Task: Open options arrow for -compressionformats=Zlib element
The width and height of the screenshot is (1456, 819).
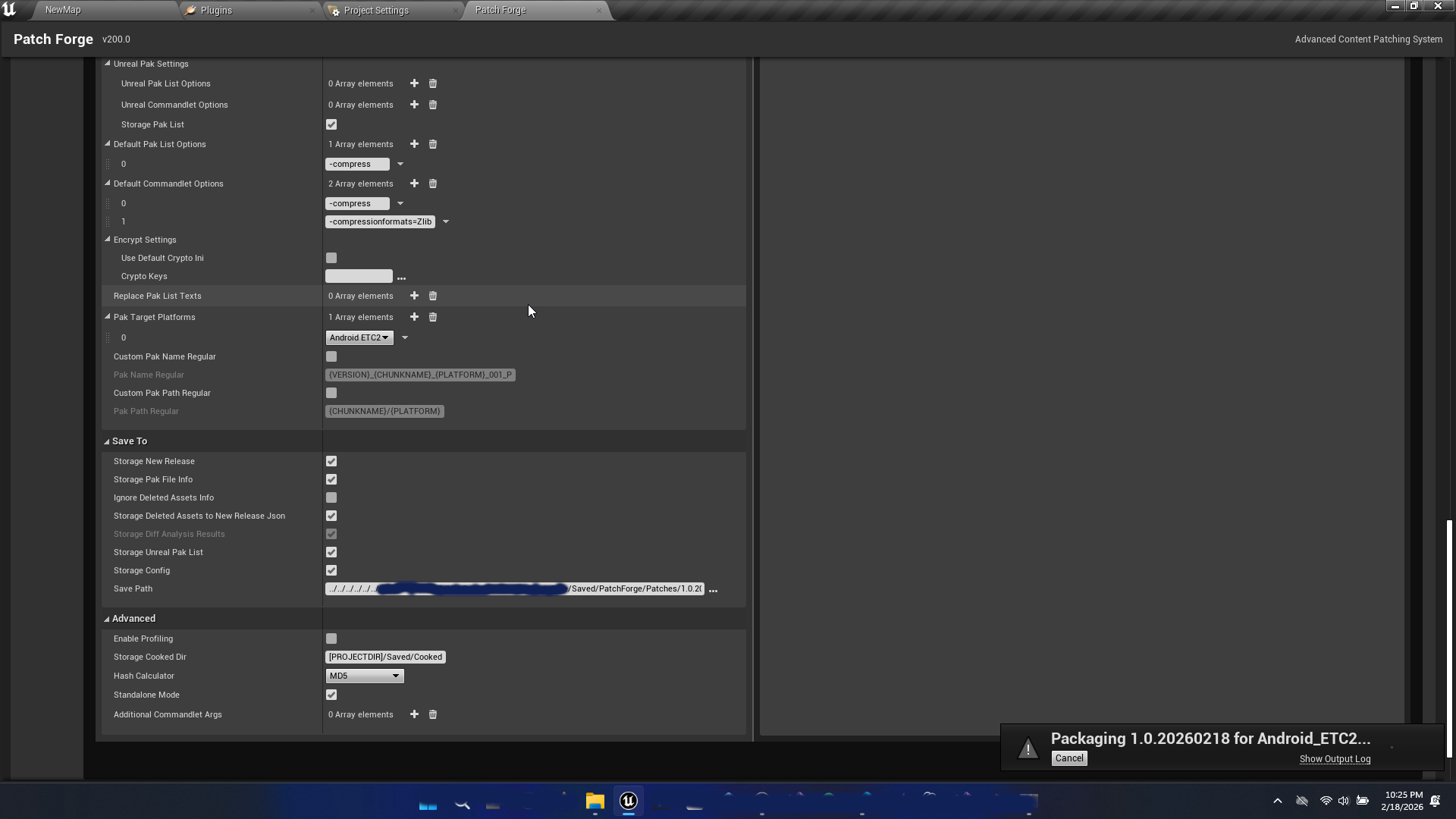Action: (x=446, y=222)
